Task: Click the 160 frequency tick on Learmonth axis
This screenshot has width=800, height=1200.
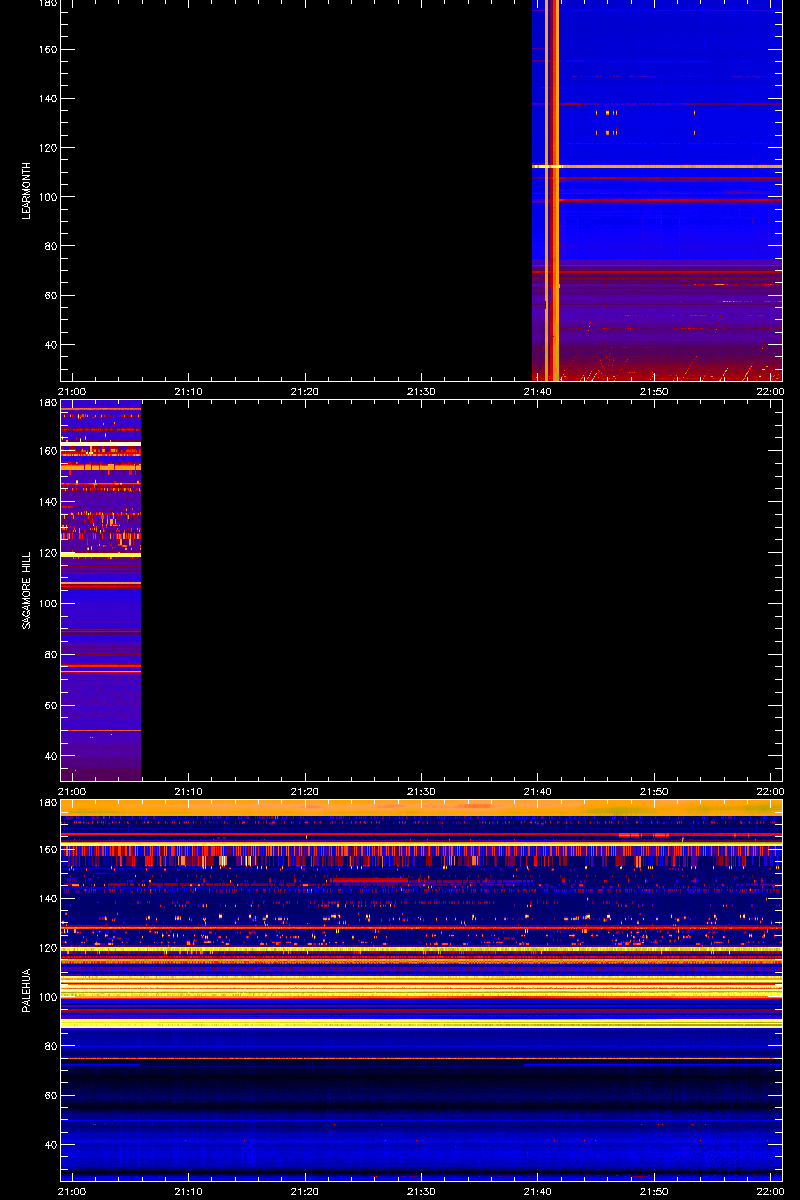Action: (48, 50)
